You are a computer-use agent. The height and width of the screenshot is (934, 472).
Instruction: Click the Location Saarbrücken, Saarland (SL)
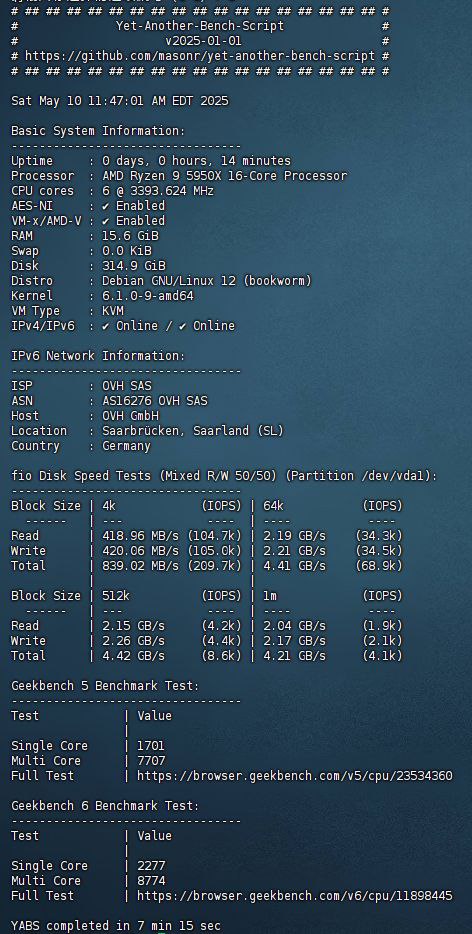click(x=193, y=431)
